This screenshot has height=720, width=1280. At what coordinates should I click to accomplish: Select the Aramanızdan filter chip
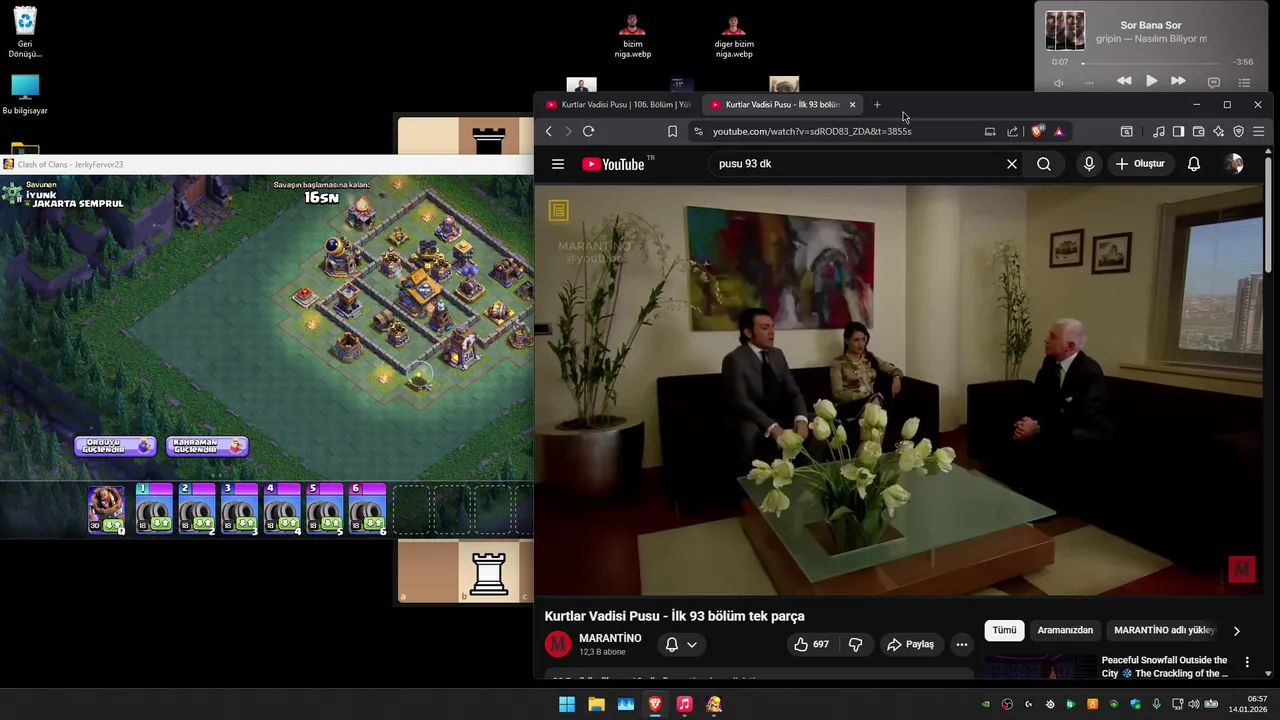[x=1065, y=630]
